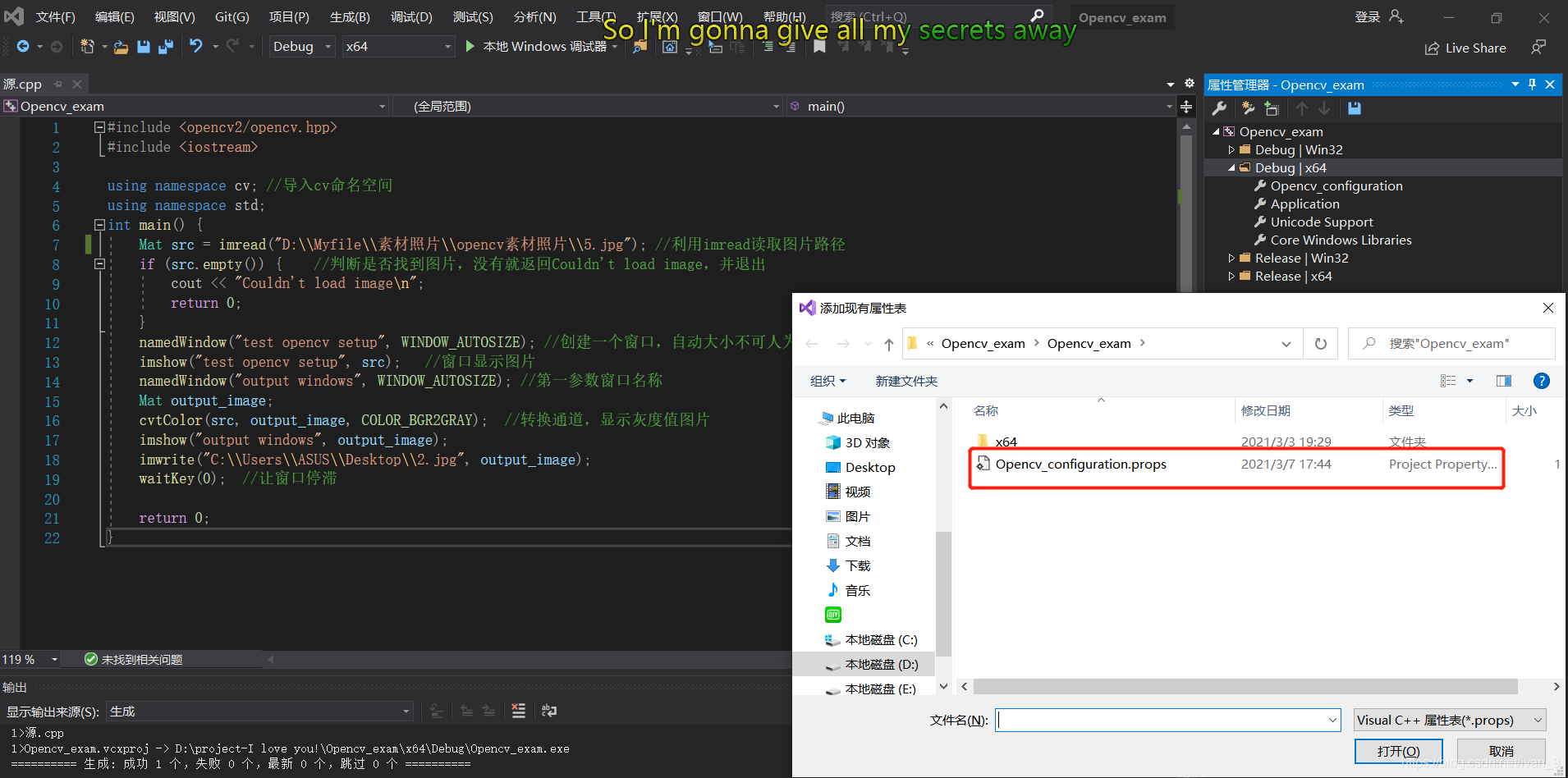The height and width of the screenshot is (778, 1568).
Task: Expand the Release | x64 folder
Action: tap(1231, 276)
